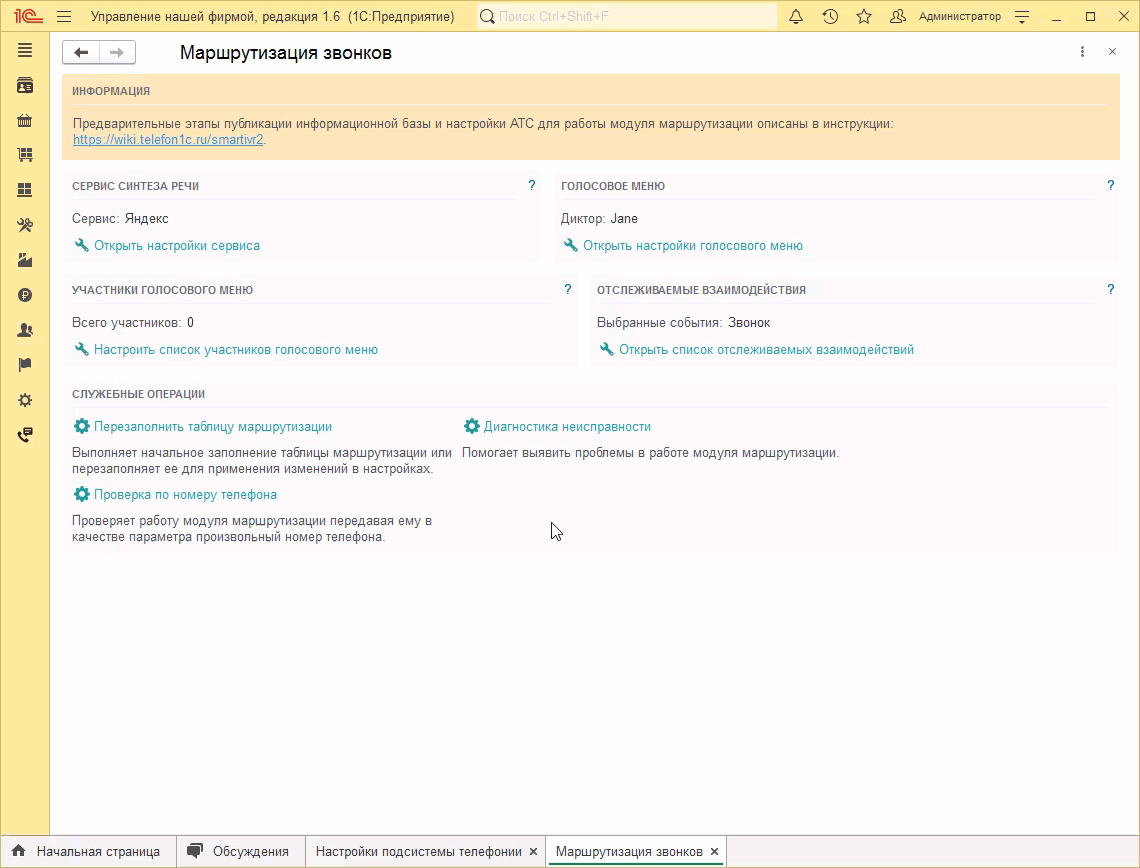Open the wrench-and-tools sidebar section
This screenshot has width=1140, height=868.
pyautogui.click(x=25, y=225)
